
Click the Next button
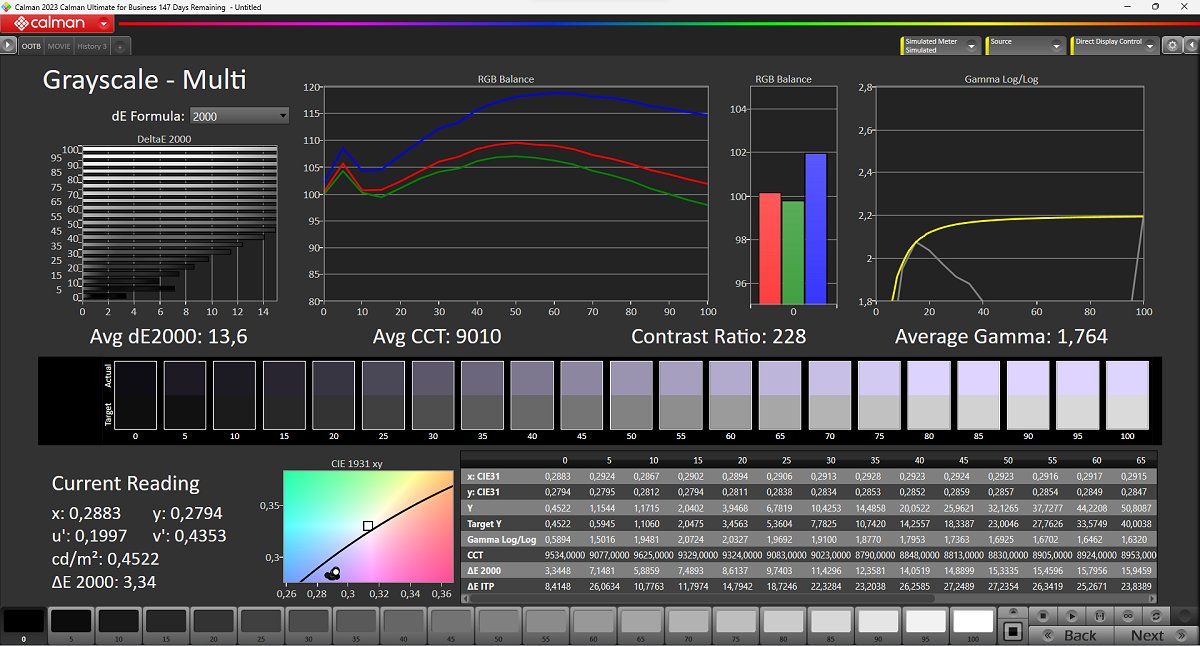1154,635
